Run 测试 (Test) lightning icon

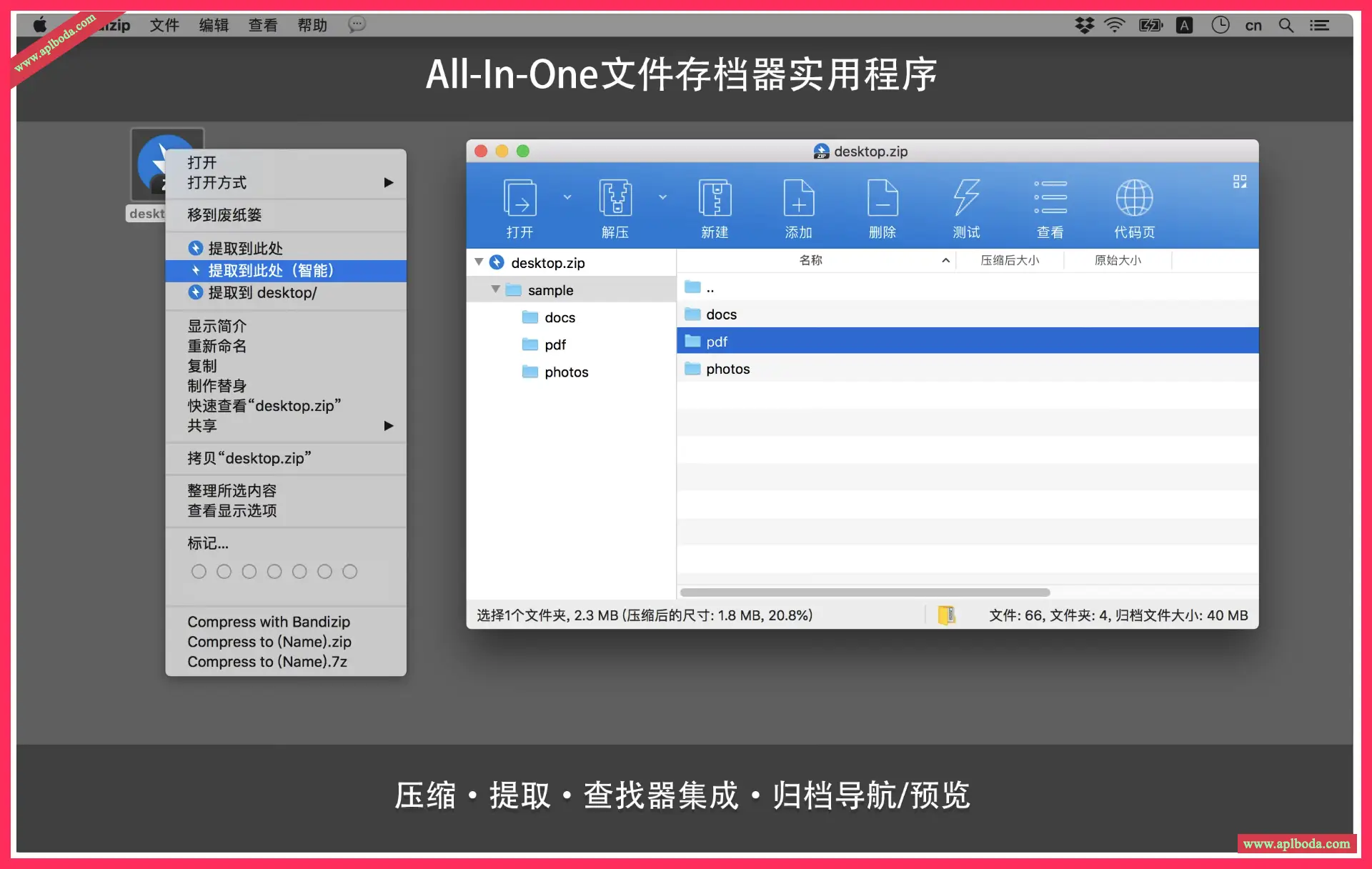[x=966, y=198]
